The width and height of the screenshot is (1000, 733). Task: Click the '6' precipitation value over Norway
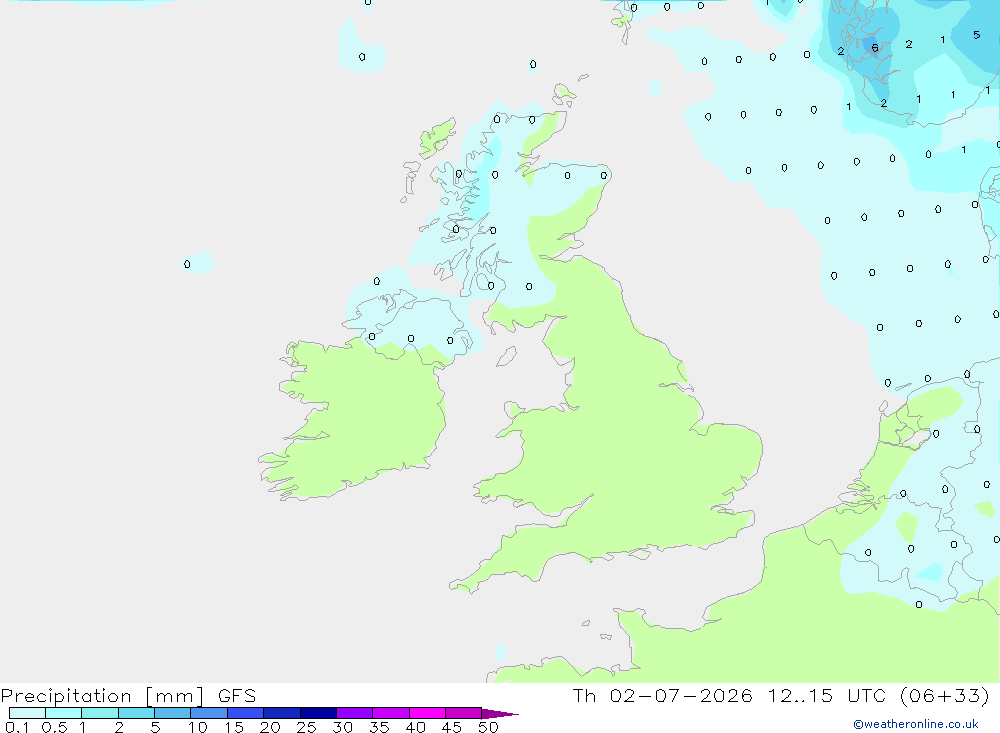874,48
